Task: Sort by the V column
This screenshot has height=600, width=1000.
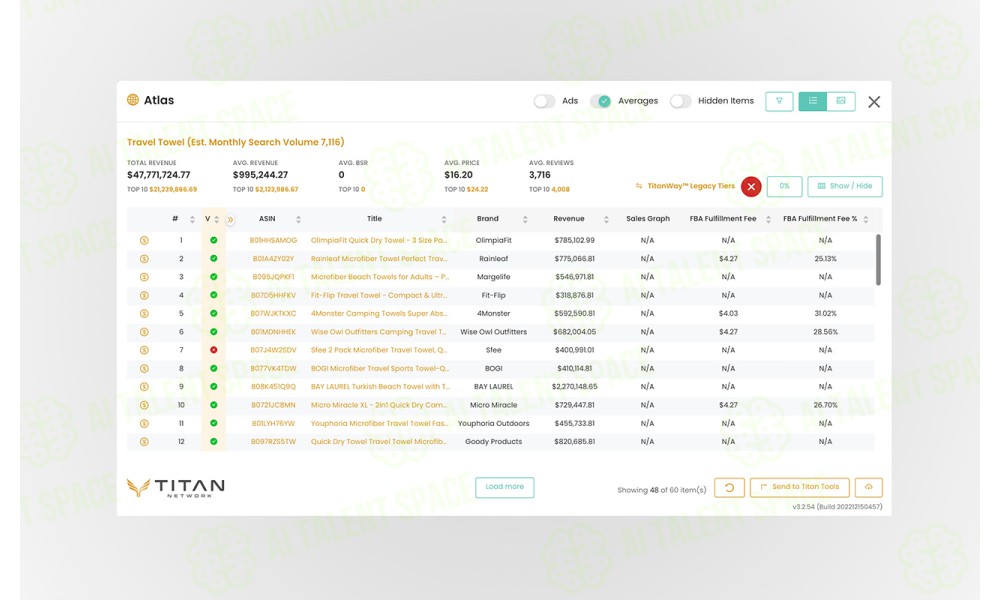Action: (x=217, y=219)
